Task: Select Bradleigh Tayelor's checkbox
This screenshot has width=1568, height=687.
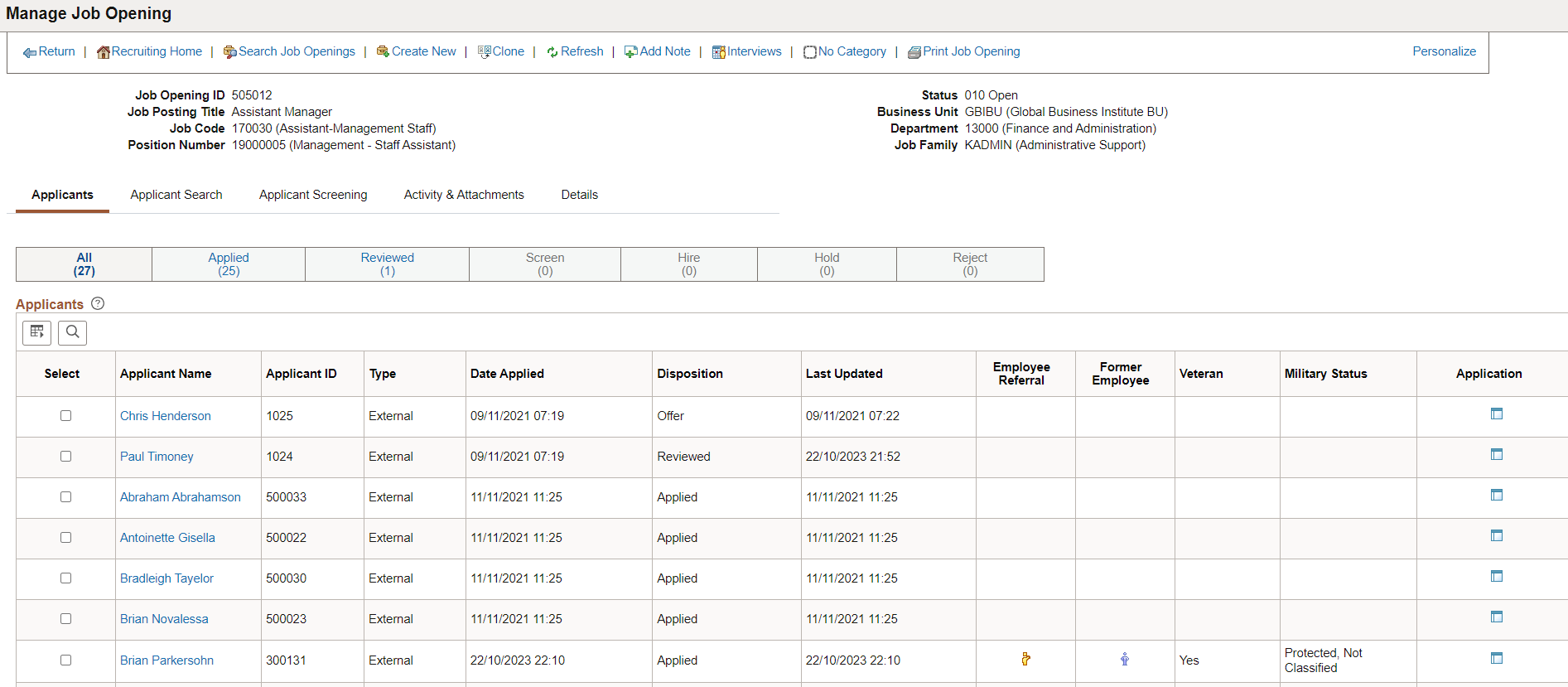Action: (65, 578)
